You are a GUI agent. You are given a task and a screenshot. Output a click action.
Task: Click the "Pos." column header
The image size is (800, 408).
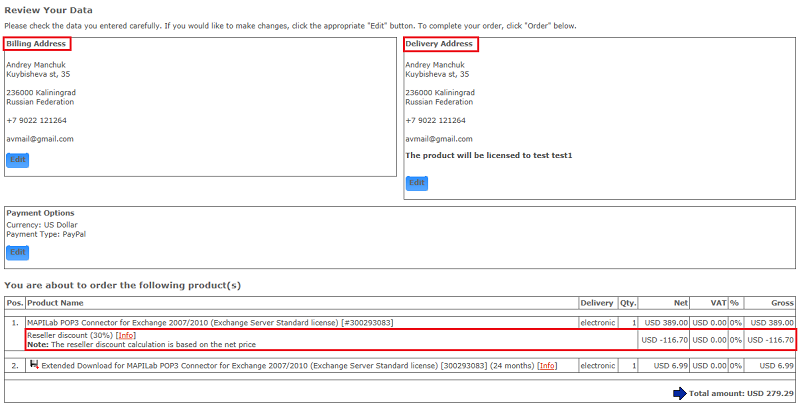coord(15,303)
